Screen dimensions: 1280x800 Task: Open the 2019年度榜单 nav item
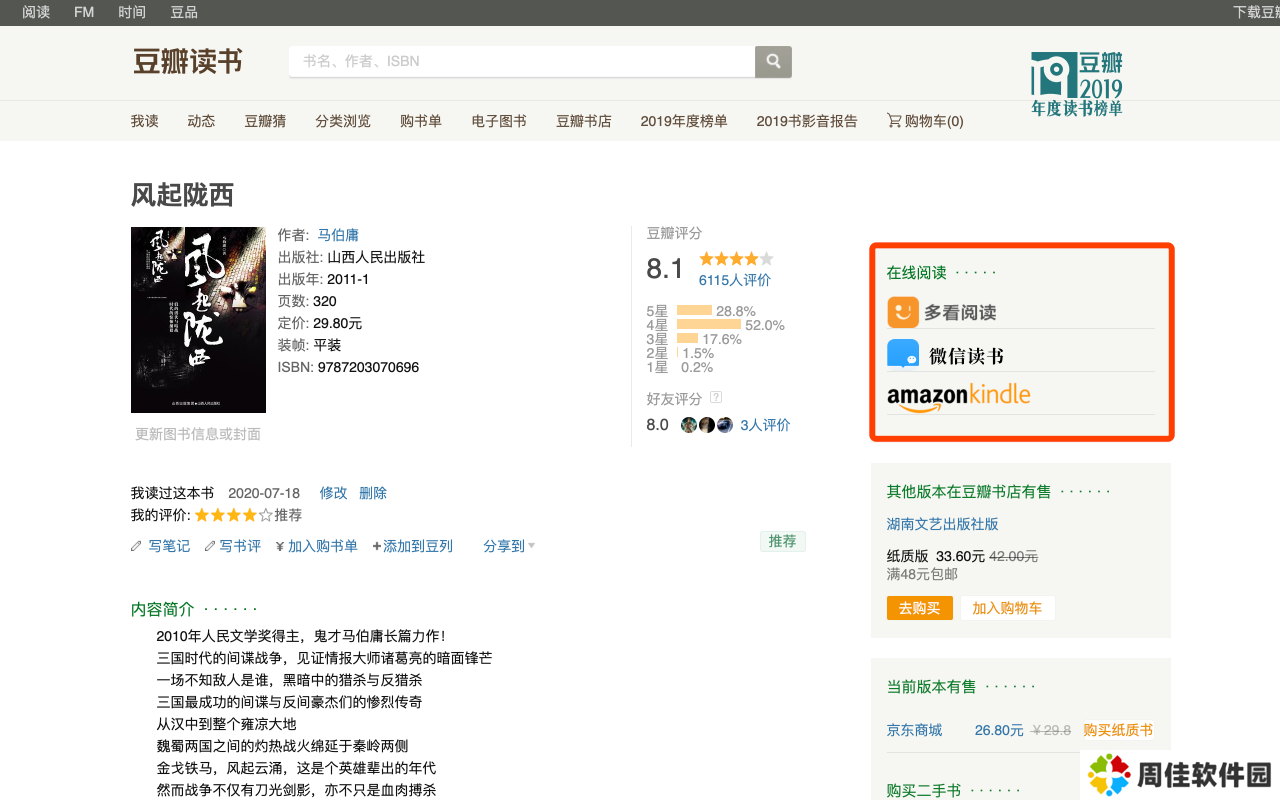(x=684, y=121)
